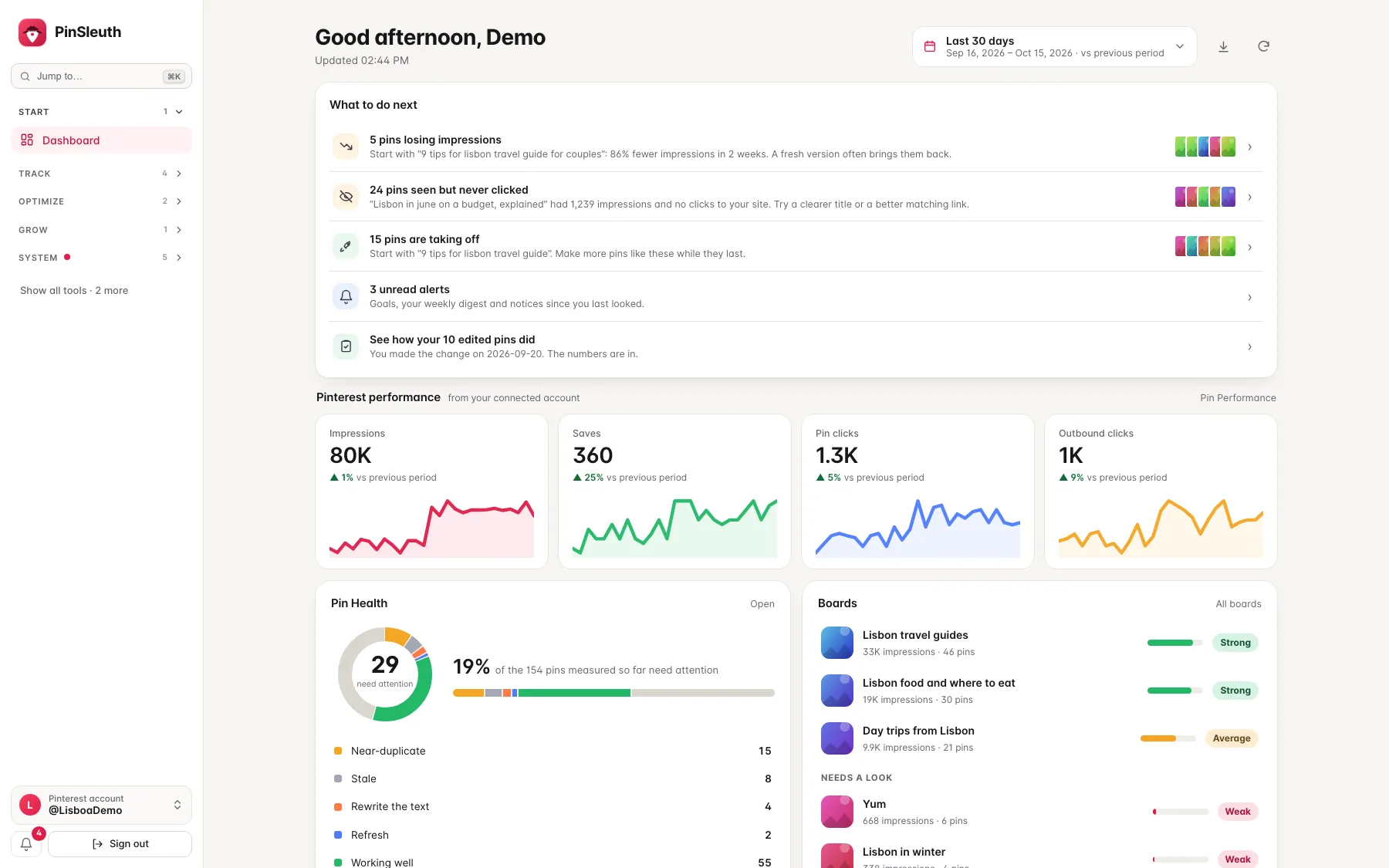The height and width of the screenshot is (868, 1389).
Task: Click the download report icon
Action: [1223, 47]
